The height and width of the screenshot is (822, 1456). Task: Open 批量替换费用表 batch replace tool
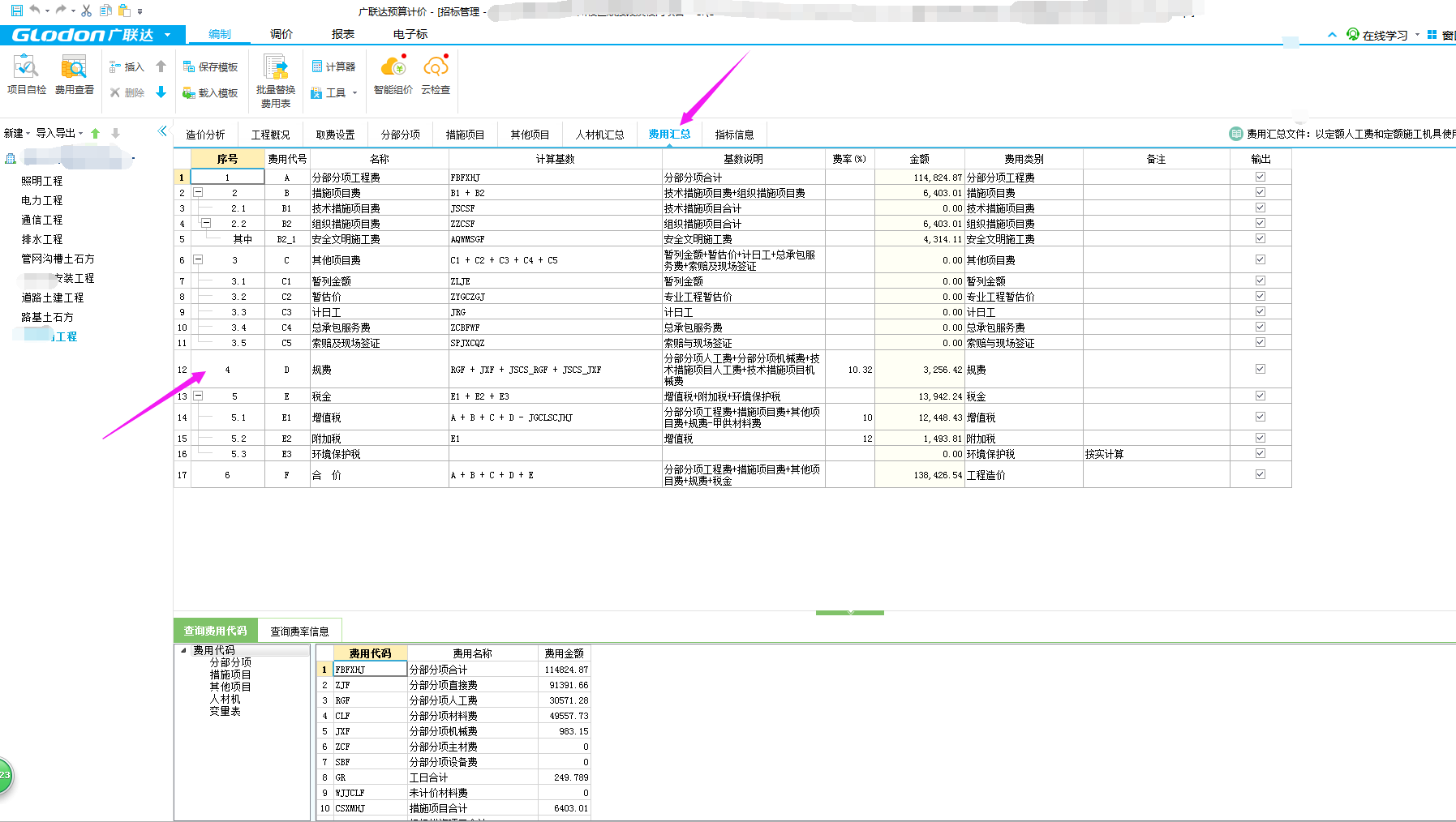276,81
